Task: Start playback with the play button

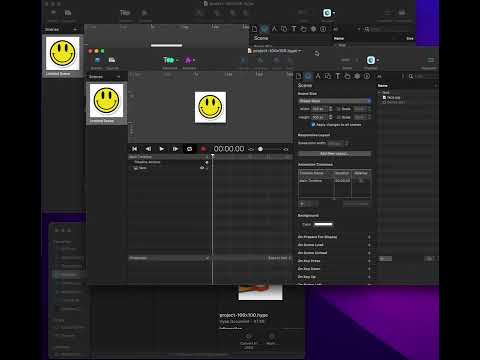Action: (x=162, y=149)
